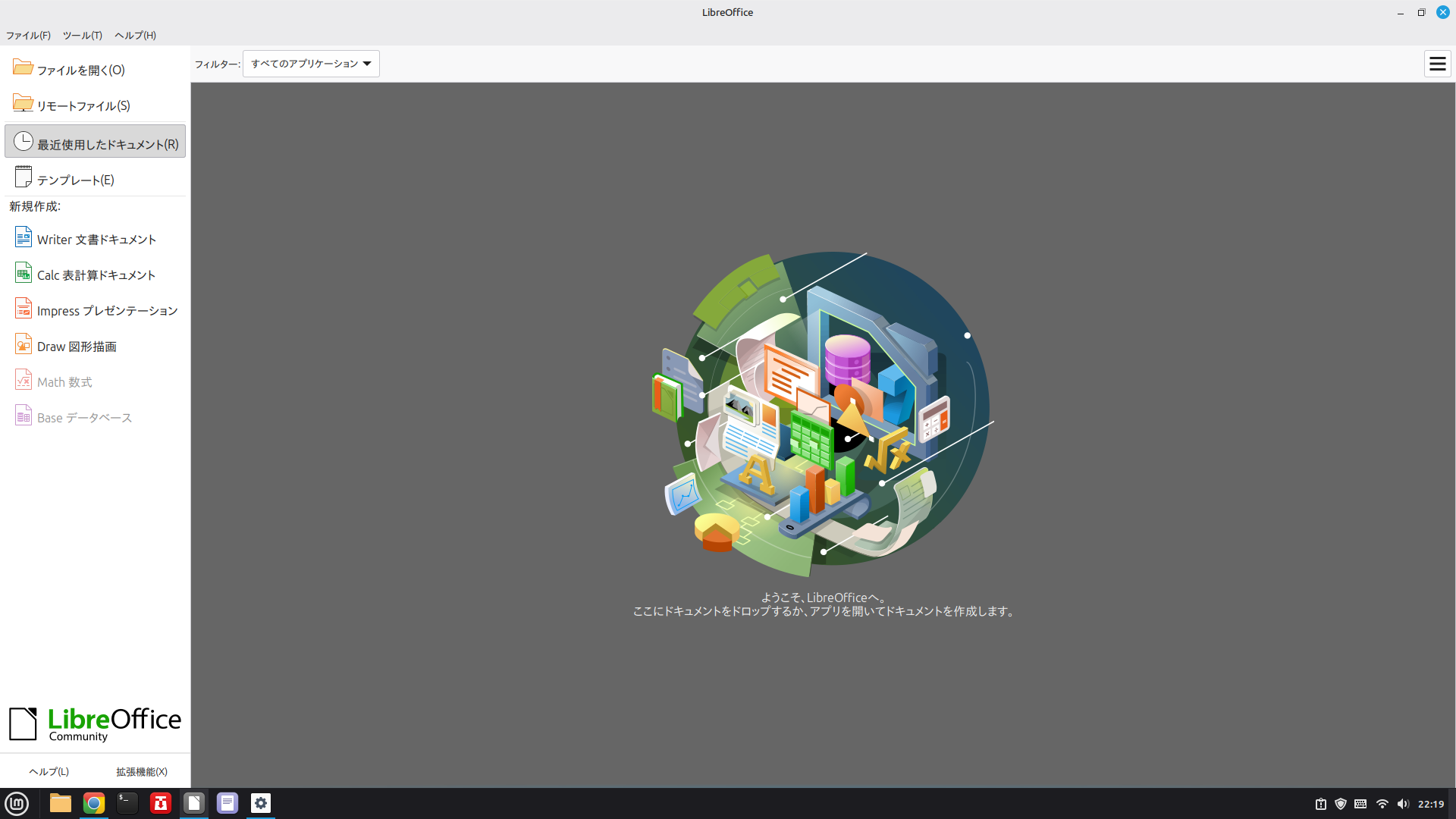This screenshot has width=1456, height=819.
Task: Click the ヘルプ(L) button at bottom
Action: point(49,771)
